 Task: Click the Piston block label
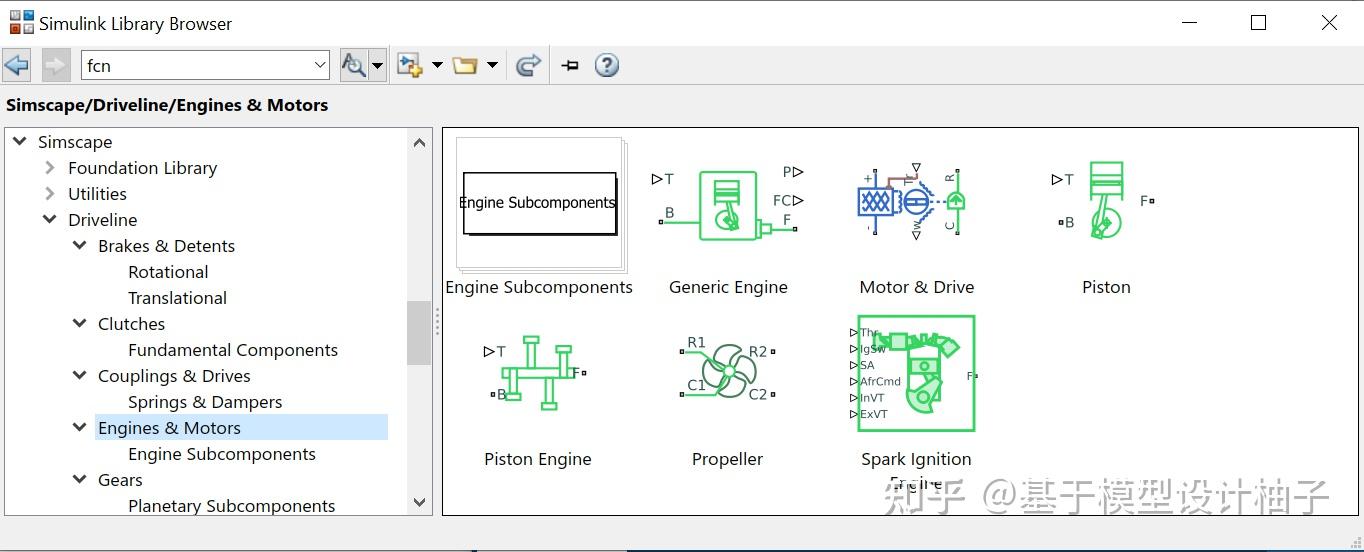[1106, 287]
